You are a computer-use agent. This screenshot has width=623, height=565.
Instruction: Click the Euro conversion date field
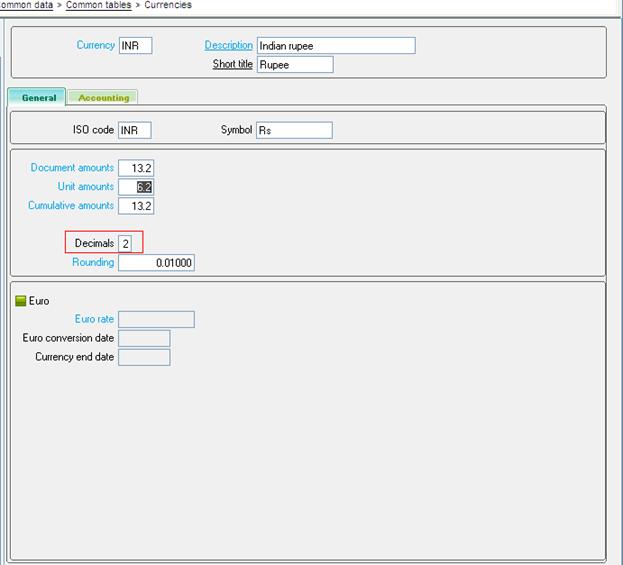pyautogui.click(x=144, y=338)
